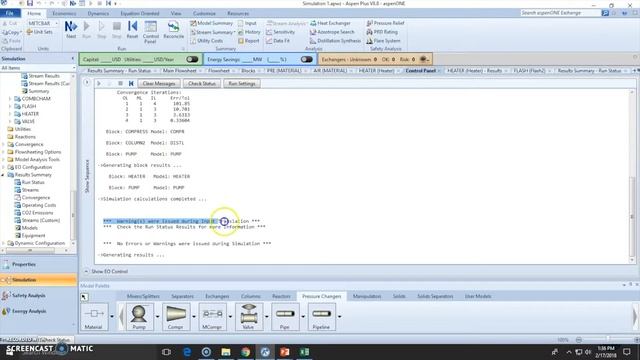Open Heat Exchanger analysis
Image resolution: width=640 pixels, height=360 pixels.
coord(330,23)
